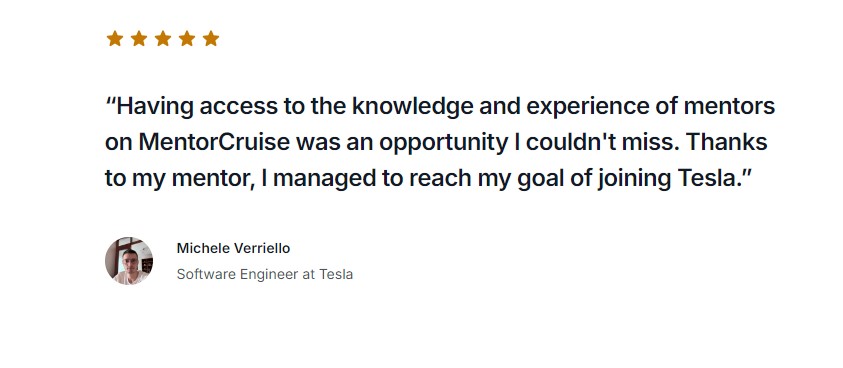Click "mentors" ending the first quote line
The width and height of the screenshot is (843, 368).
coord(730,107)
